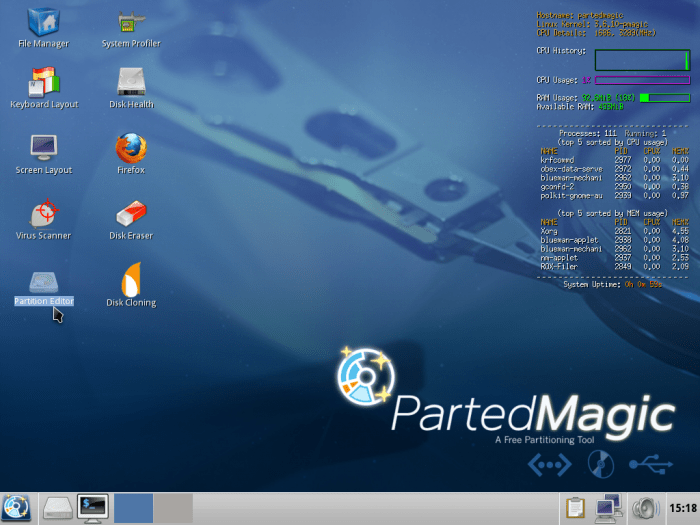Screen dimensions: 700x525
Task: Open the terminal from the taskbar
Action: (x=93, y=508)
